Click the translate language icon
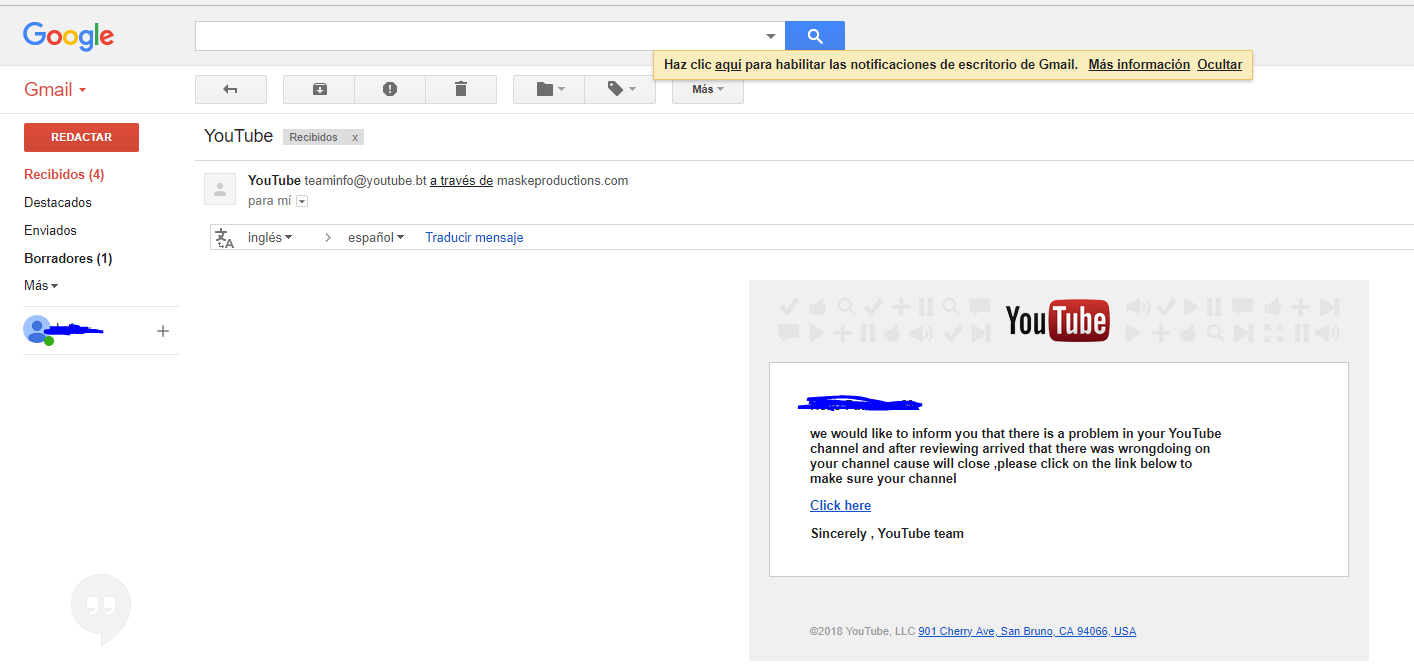The image size is (1414, 666). point(225,237)
